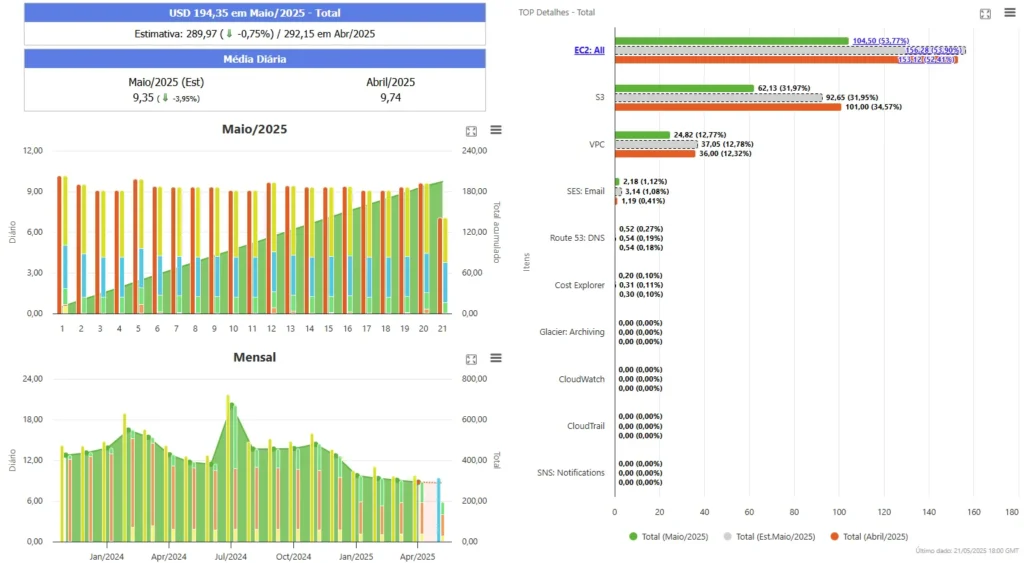The height and width of the screenshot is (563, 1024).
Task: Select the Route 53: DNS item label
Action: tap(577, 238)
